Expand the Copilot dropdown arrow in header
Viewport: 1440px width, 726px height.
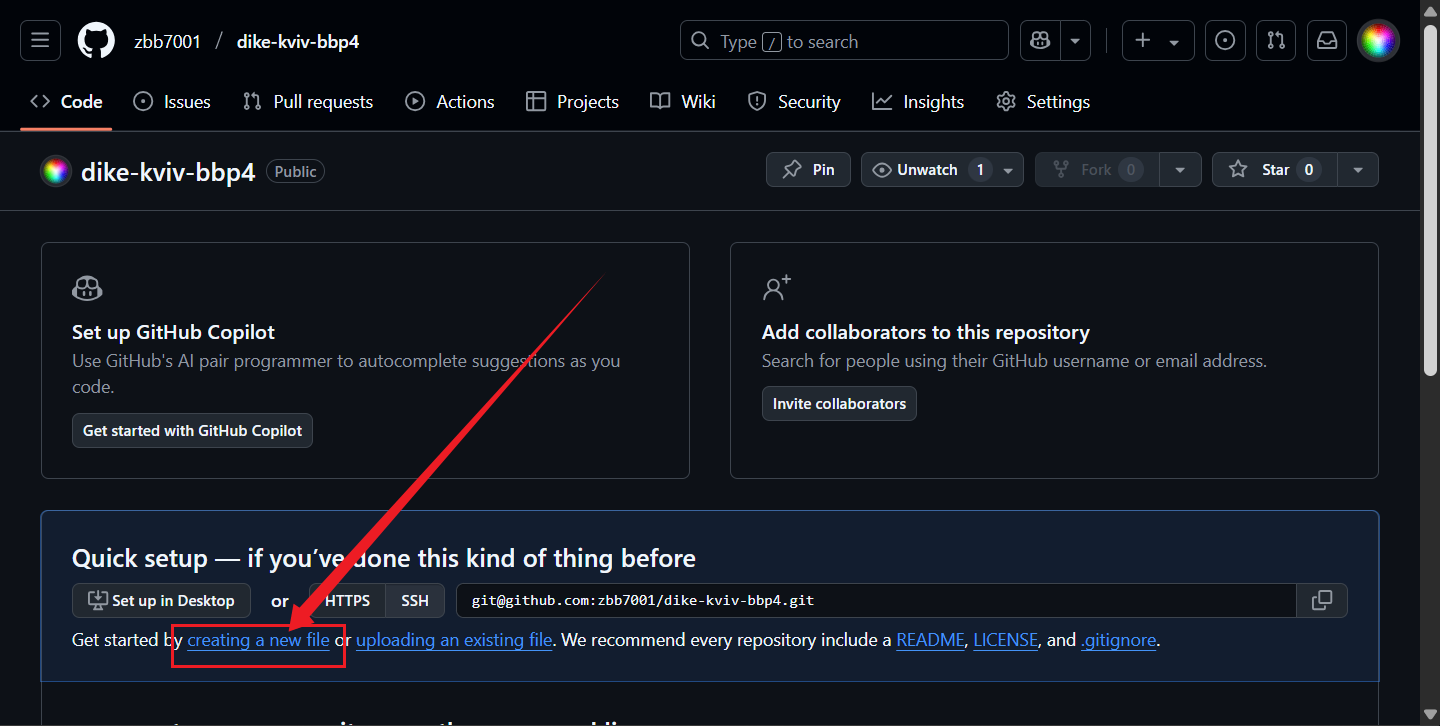1075,41
